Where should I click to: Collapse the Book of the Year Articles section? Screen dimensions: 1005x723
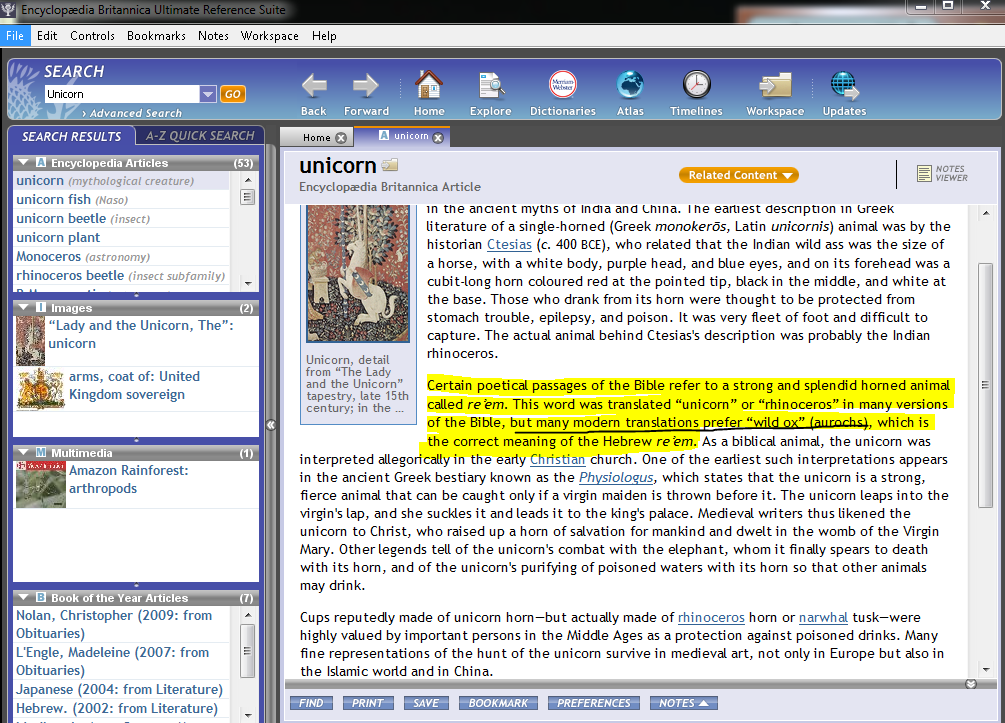24,597
